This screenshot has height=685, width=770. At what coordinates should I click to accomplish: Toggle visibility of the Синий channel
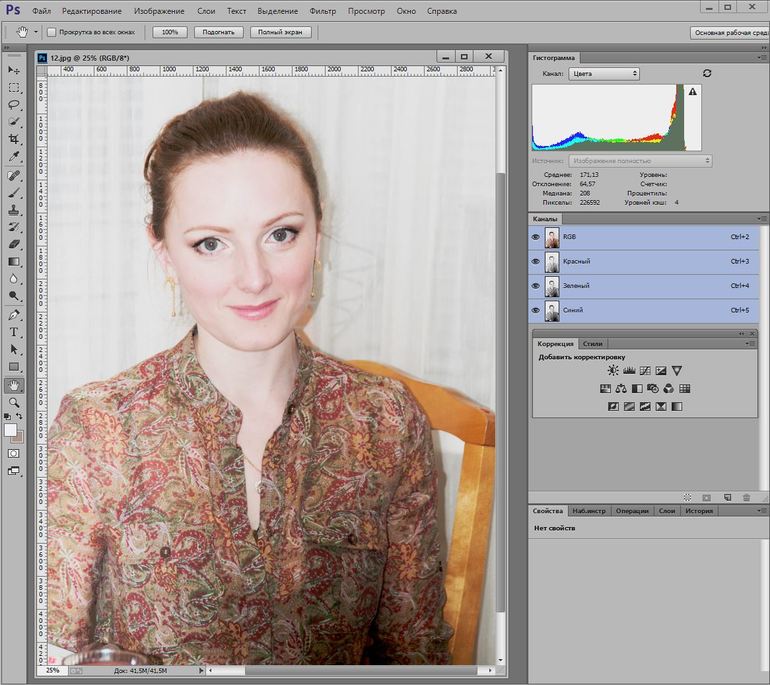pyautogui.click(x=535, y=310)
